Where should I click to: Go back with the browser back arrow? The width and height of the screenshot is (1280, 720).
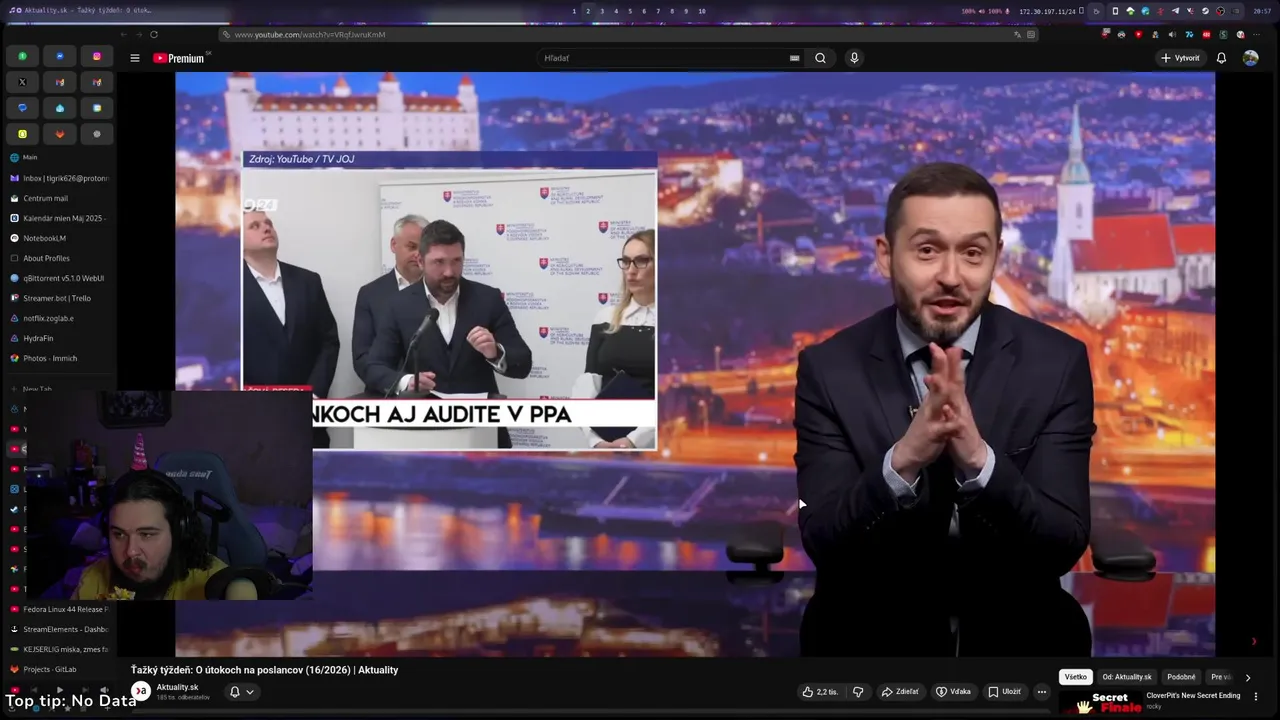pyautogui.click(x=124, y=34)
